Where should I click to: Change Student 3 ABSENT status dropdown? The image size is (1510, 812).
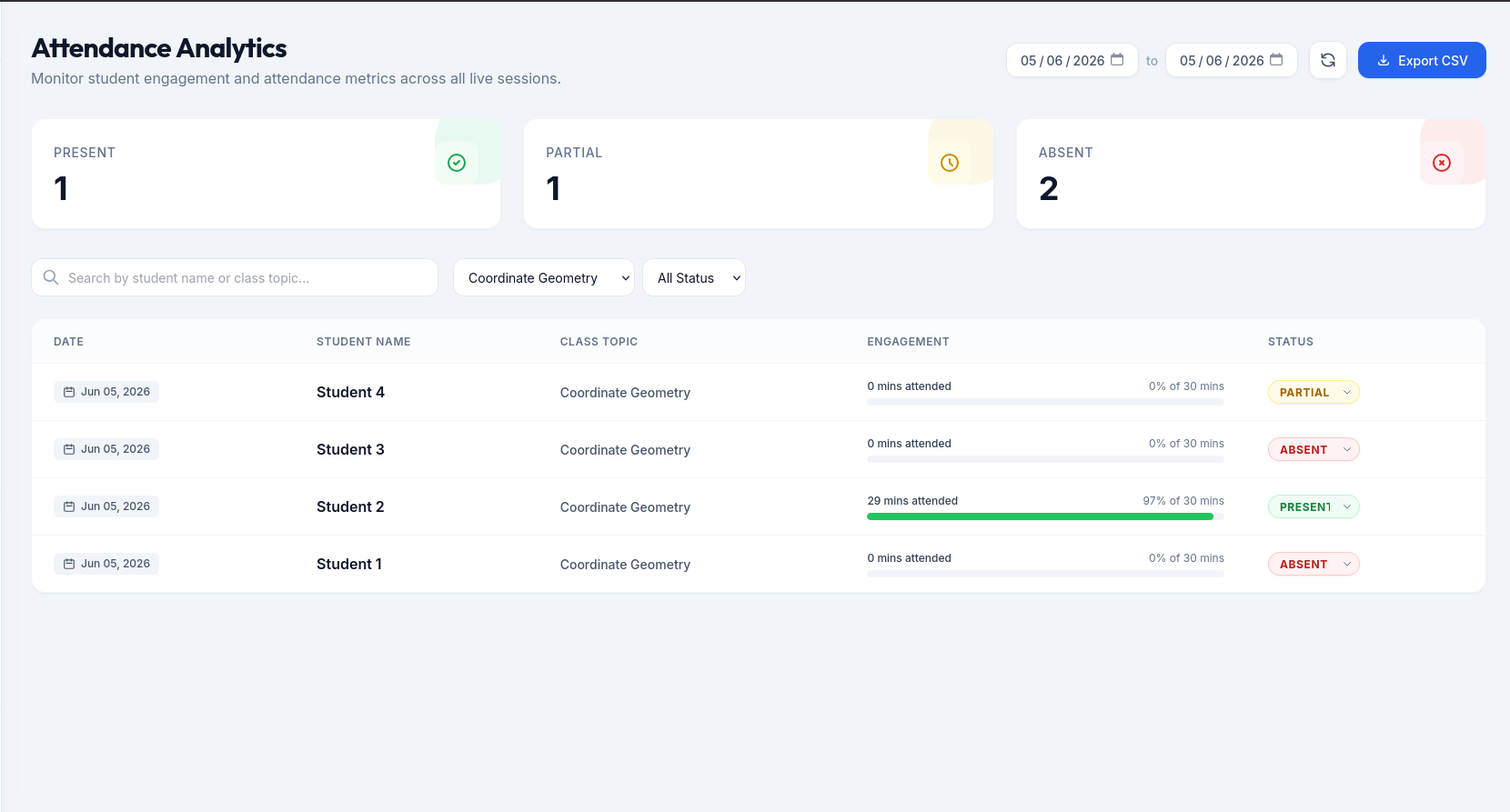[1314, 449]
